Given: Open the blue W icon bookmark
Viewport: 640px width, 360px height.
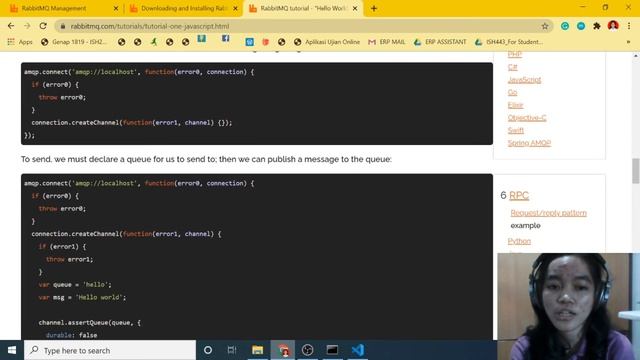Looking at the screenshot, I should [249, 42].
